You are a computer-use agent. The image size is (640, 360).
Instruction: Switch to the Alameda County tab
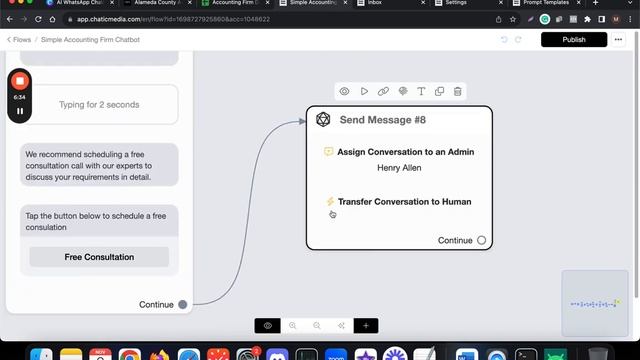(157, 2)
